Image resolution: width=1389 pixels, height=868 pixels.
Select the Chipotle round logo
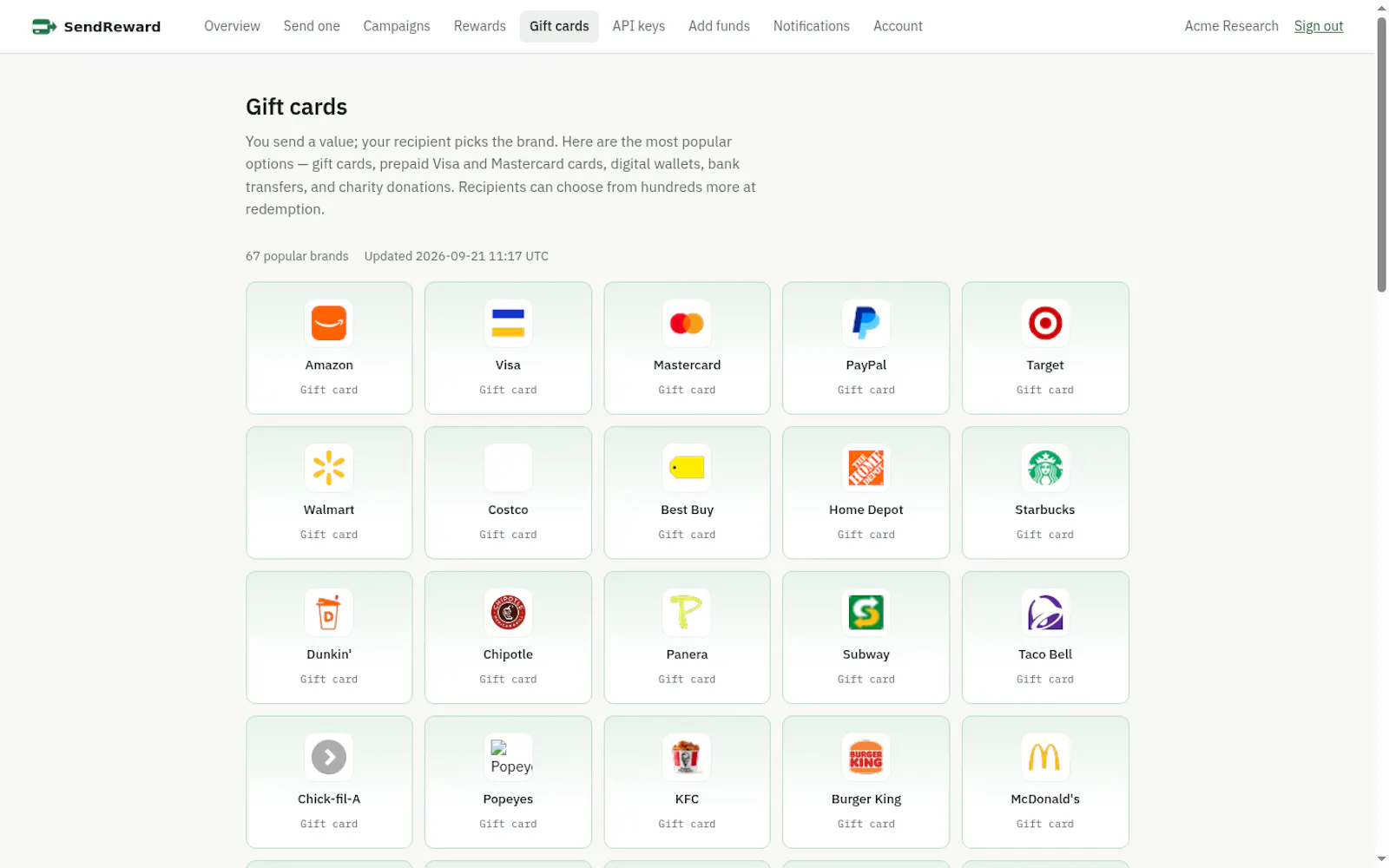(x=508, y=613)
